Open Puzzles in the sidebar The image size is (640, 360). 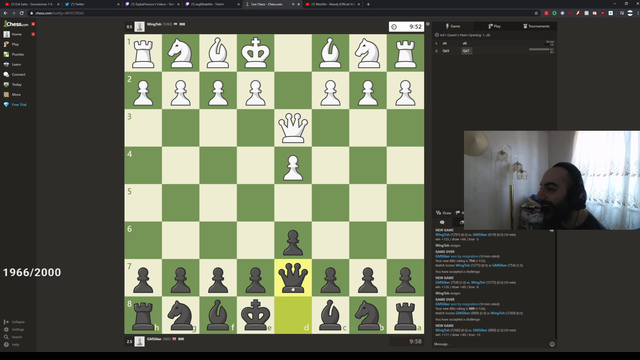tap(14, 54)
